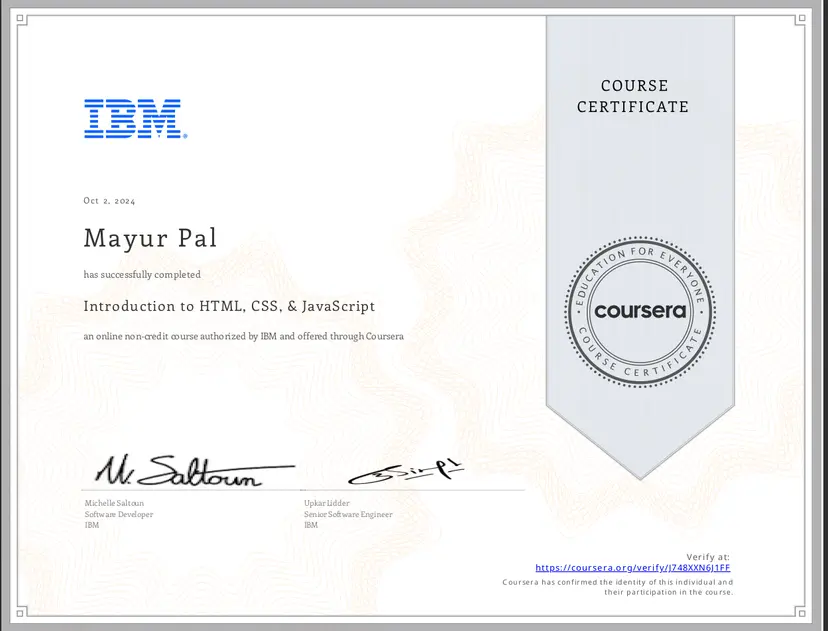Click the IBM logo
The width and height of the screenshot is (828, 631).
pyautogui.click(x=135, y=120)
